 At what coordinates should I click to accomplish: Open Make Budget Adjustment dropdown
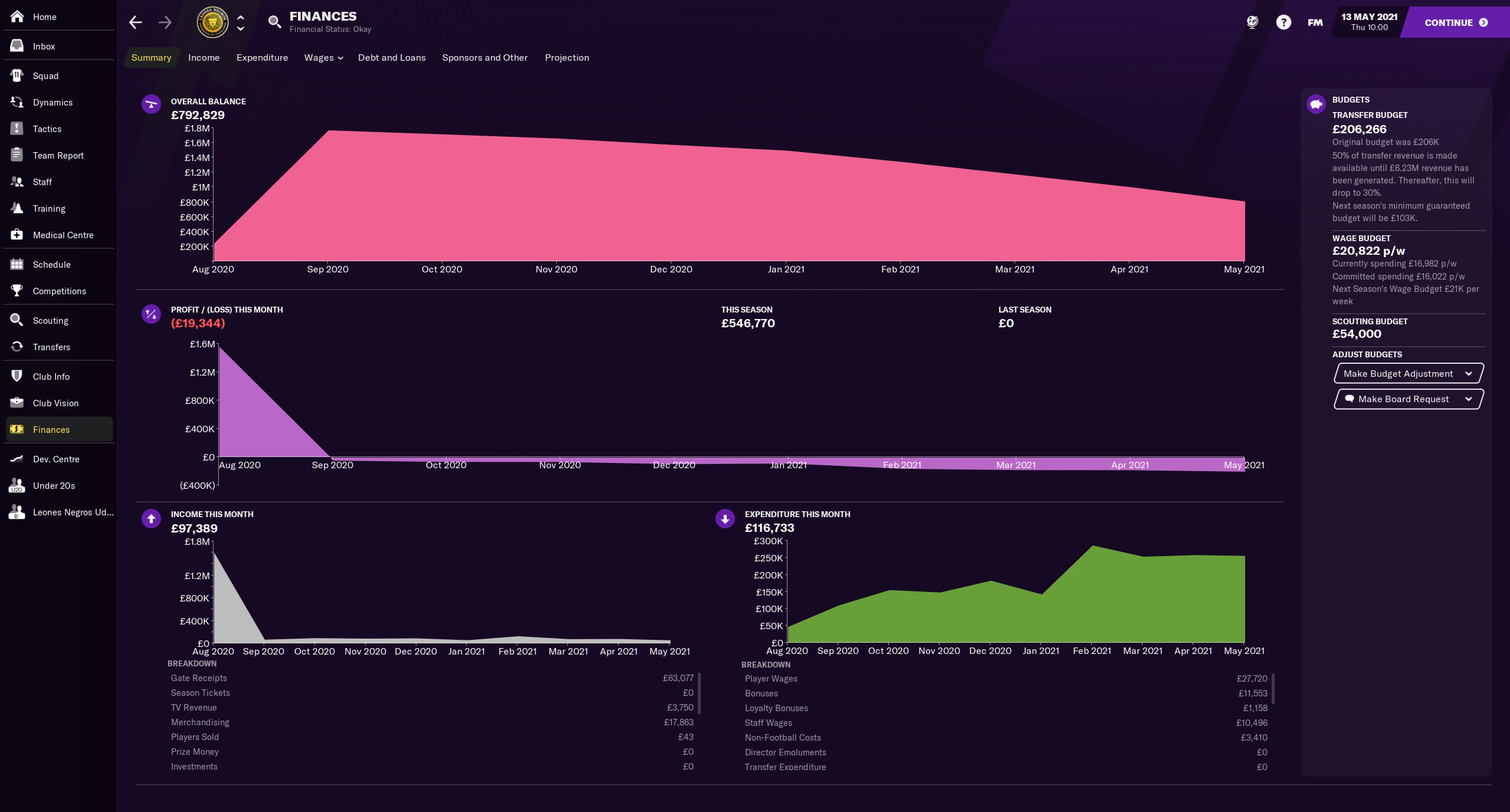[x=1407, y=373]
